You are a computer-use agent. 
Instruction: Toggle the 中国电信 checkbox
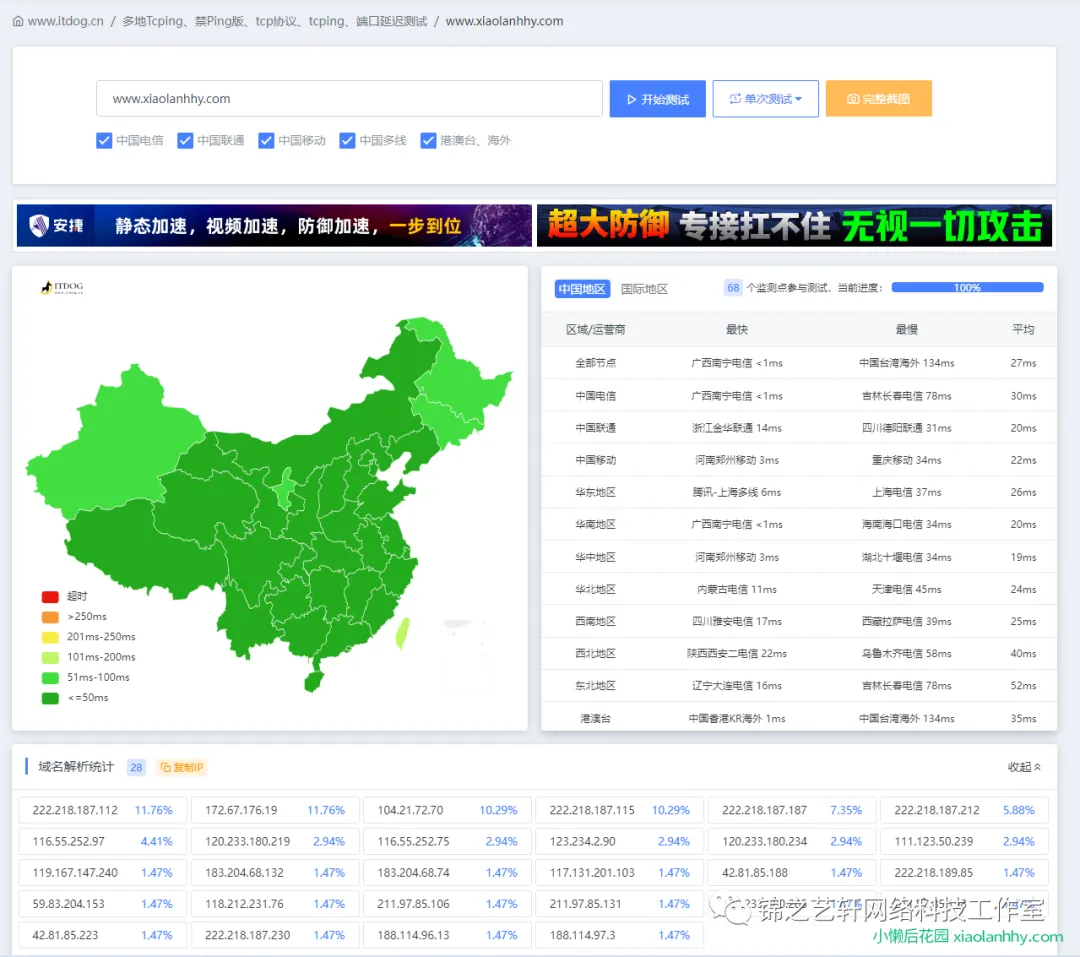click(x=104, y=141)
